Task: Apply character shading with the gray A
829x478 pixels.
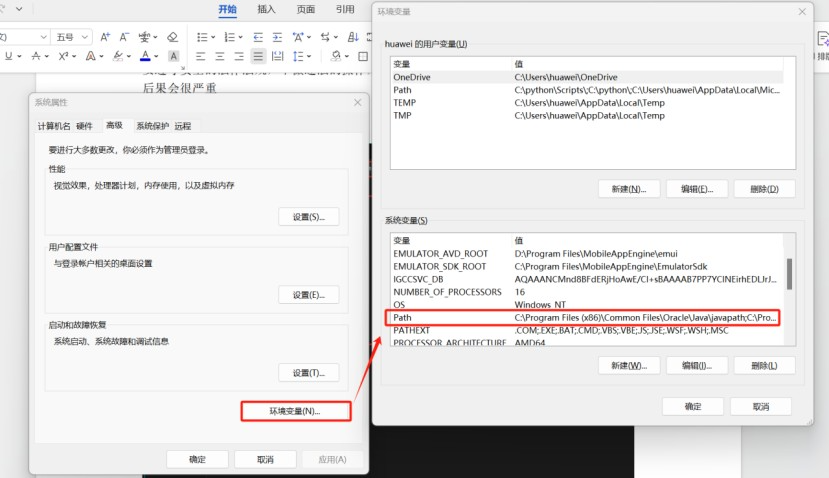Action: pyautogui.click(x=173, y=56)
